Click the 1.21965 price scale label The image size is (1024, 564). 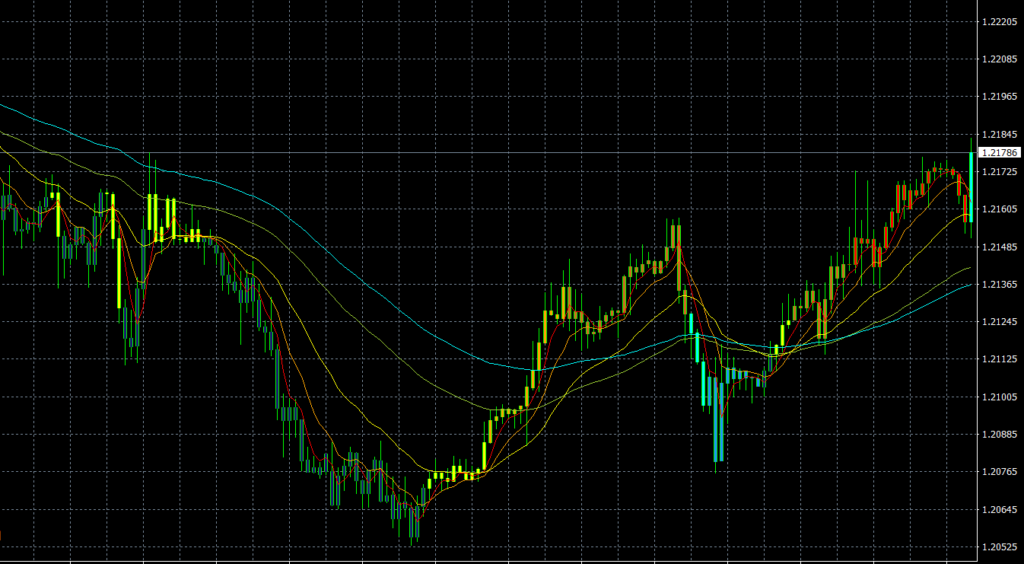999,97
